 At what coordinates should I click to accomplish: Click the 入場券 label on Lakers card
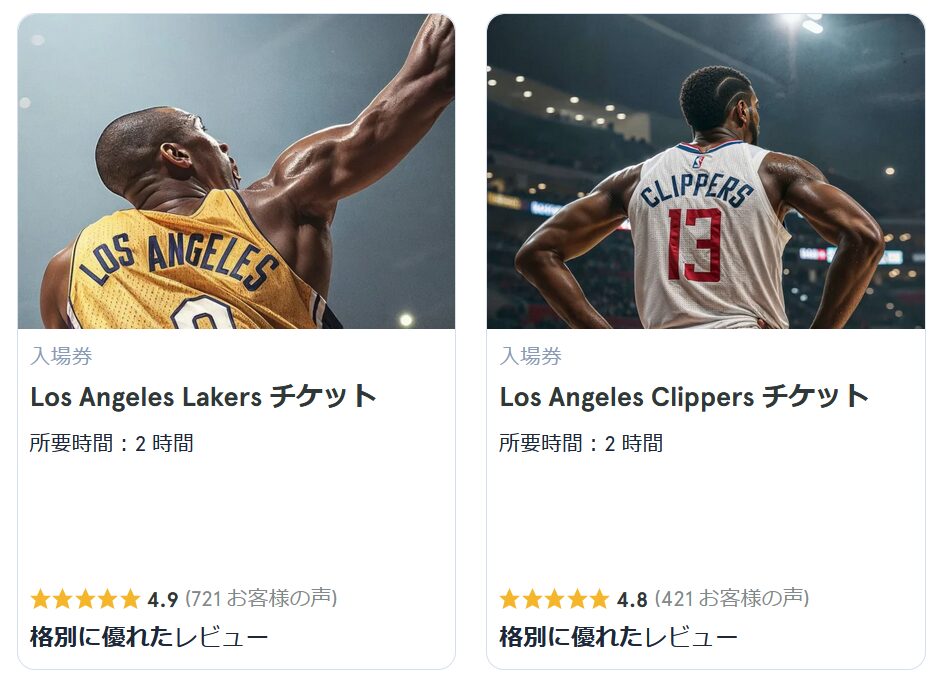pos(61,356)
